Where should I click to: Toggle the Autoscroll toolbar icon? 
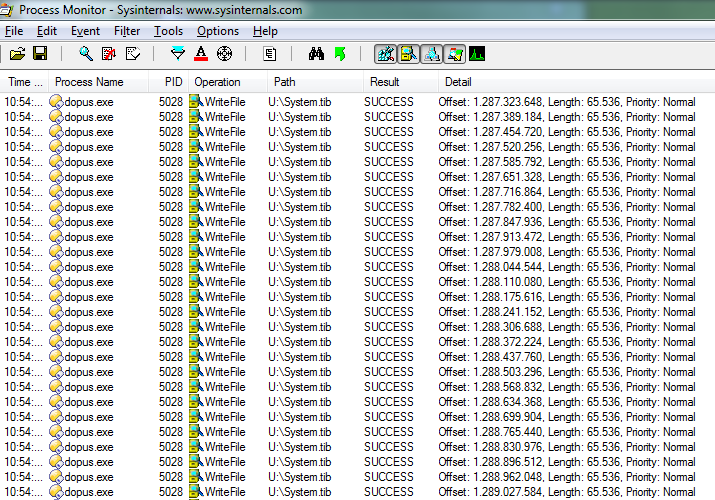coord(109,54)
